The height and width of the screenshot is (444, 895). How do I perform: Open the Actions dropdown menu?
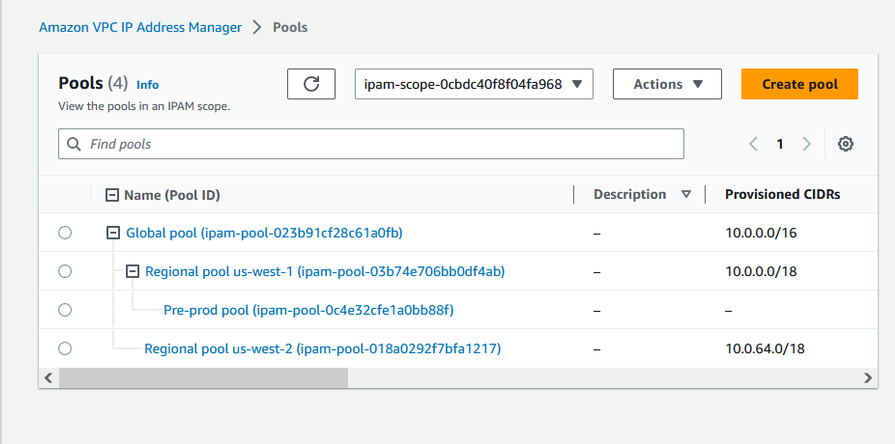point(667,84)
